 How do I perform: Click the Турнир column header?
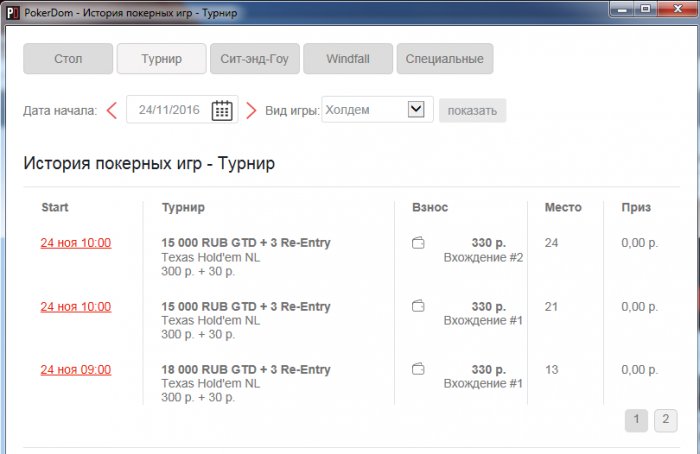183,207
